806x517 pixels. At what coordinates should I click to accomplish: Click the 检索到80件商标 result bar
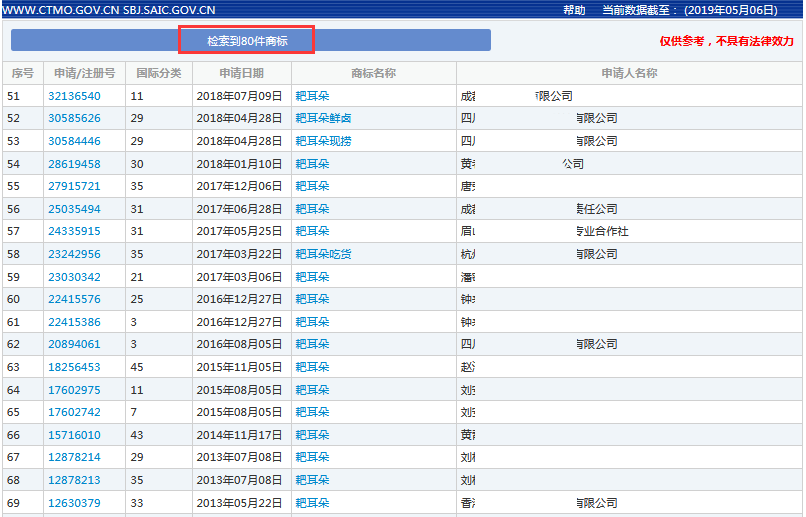coord(251,40)
